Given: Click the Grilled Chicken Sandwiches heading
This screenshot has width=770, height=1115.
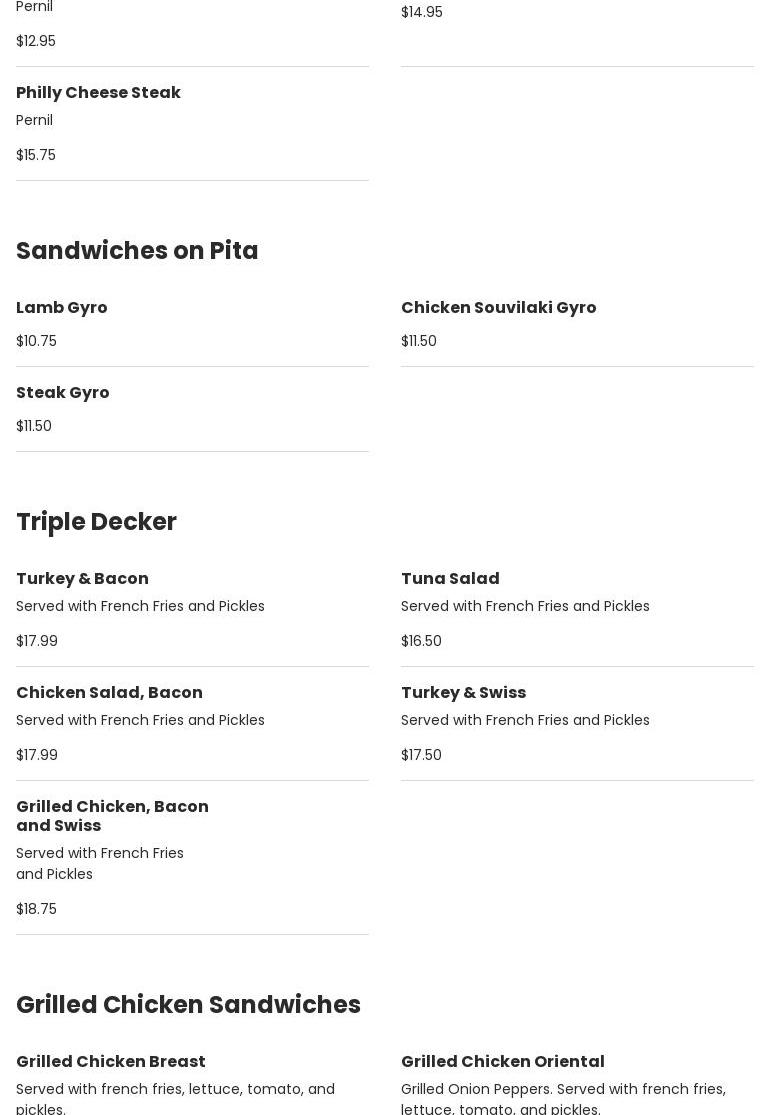Looking at the screenshot, I should pyautogui.click(x=188, y=1004).
